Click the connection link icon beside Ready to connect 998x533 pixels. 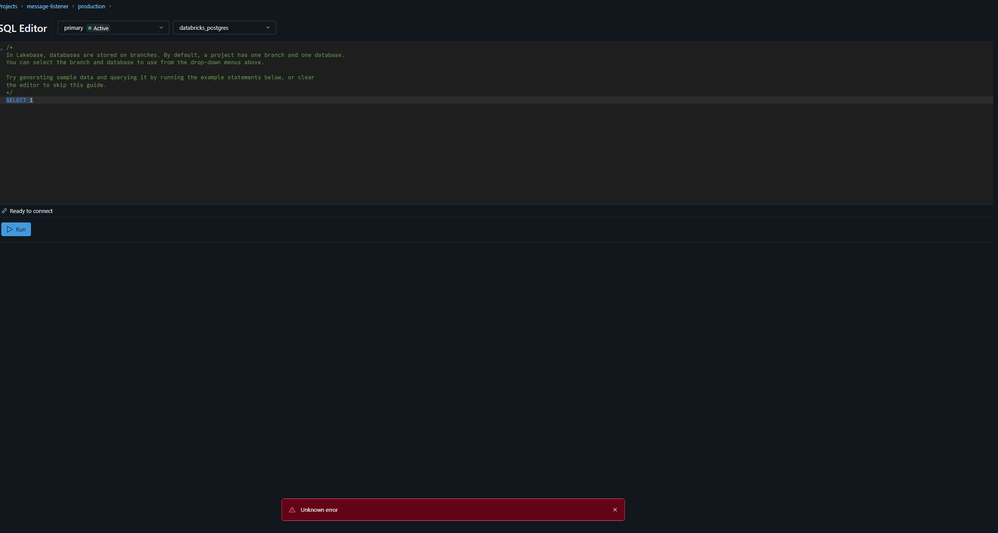pyautogui.click(x=4, y=211)
